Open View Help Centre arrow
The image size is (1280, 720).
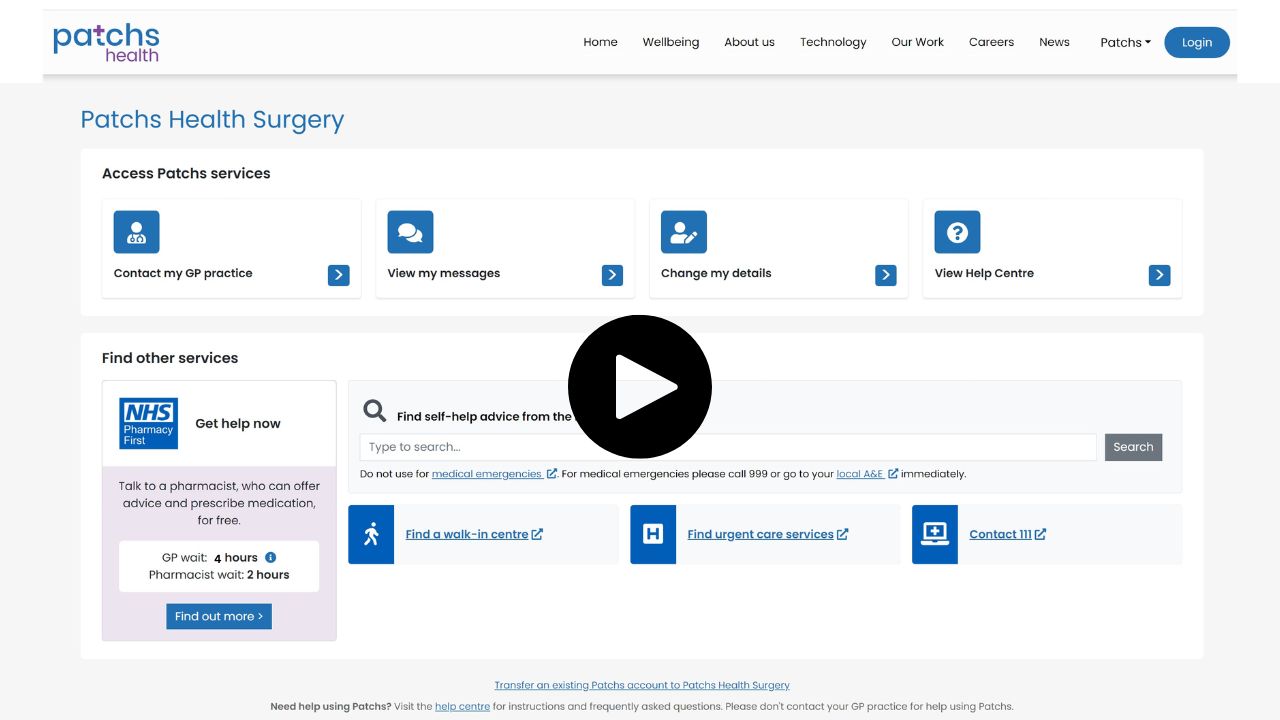[1159, 275]
